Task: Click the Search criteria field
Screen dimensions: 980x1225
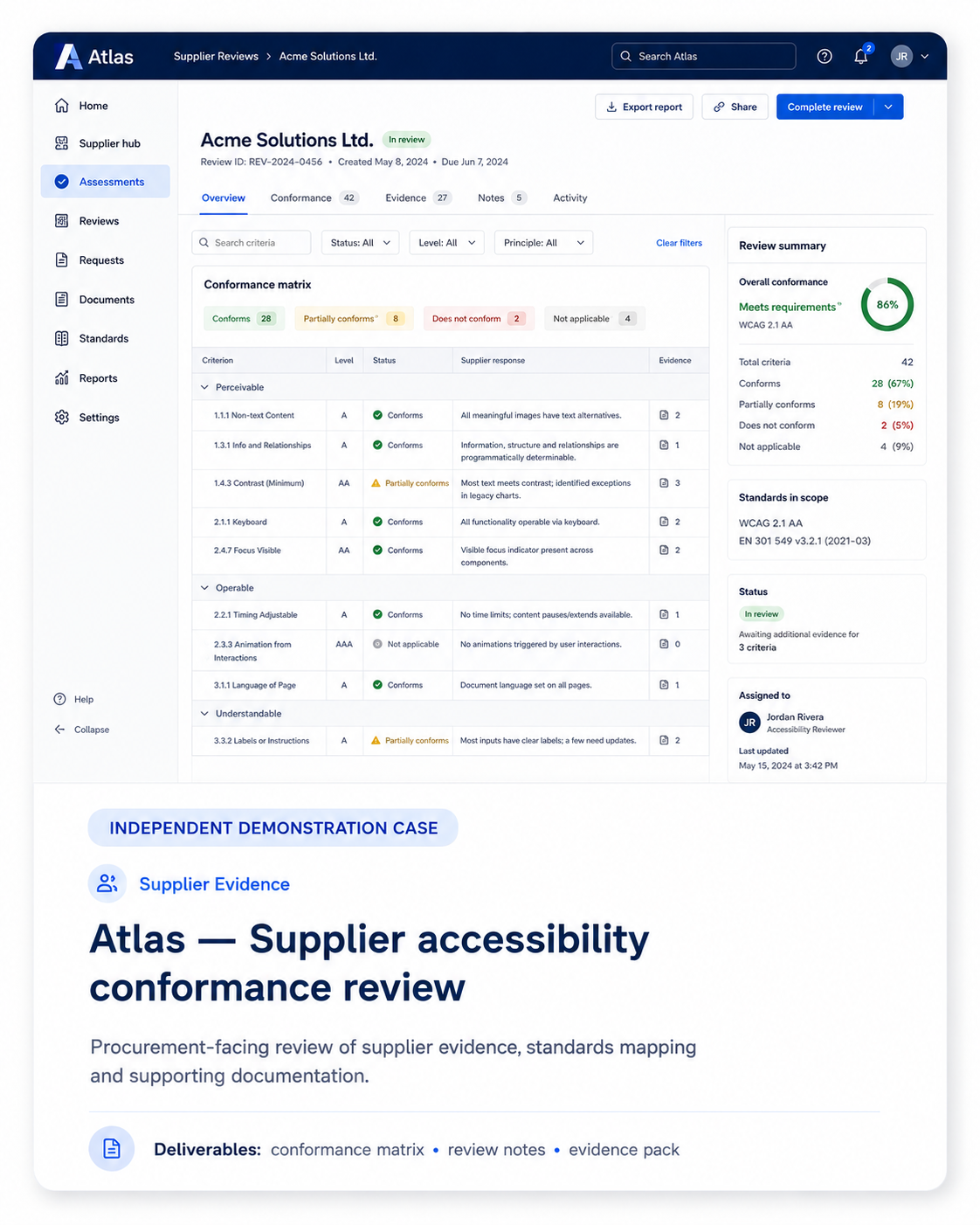Action: 252,243
